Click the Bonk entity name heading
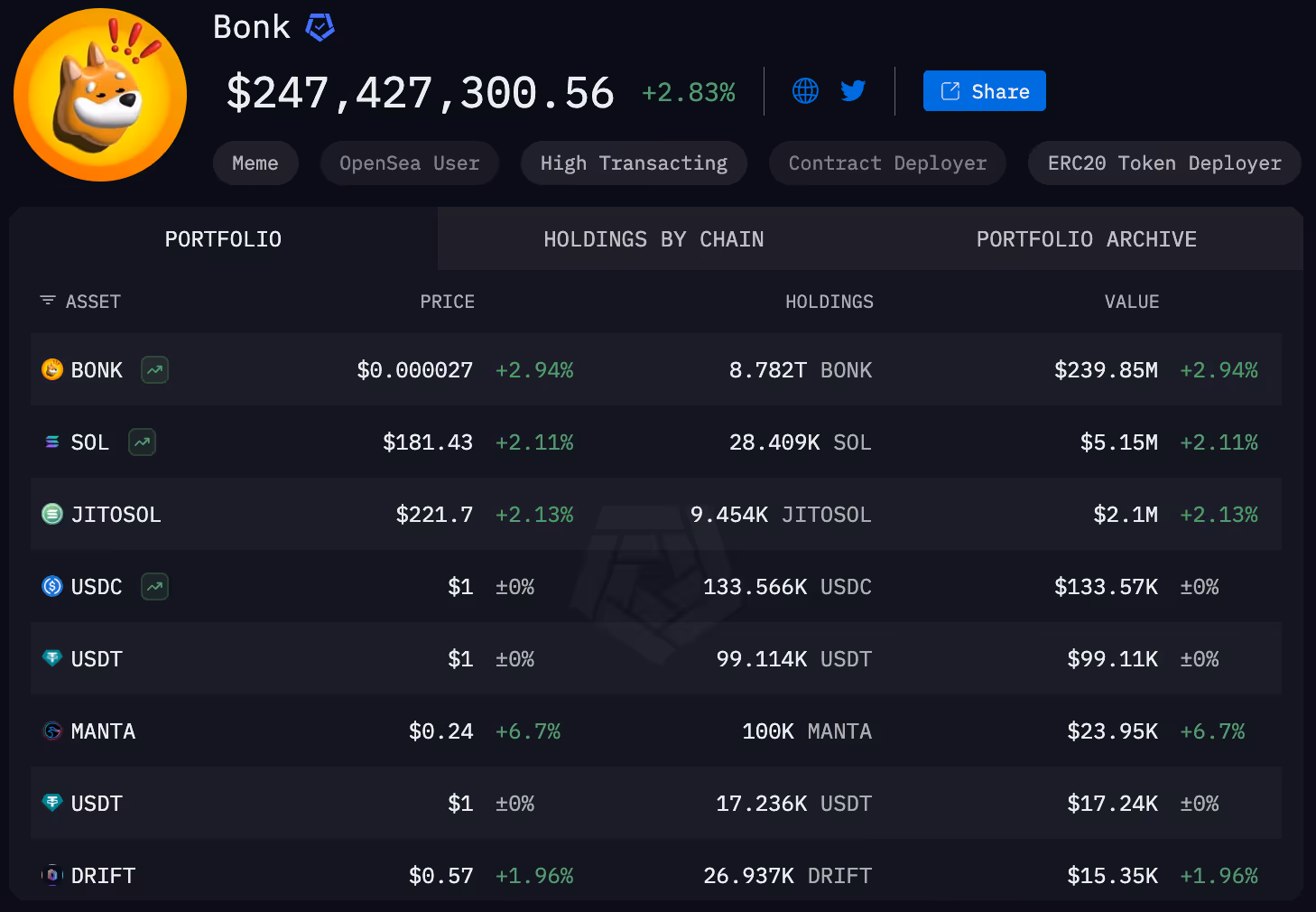The height and width of the screenshot is (912, 1316). point(252,27)
